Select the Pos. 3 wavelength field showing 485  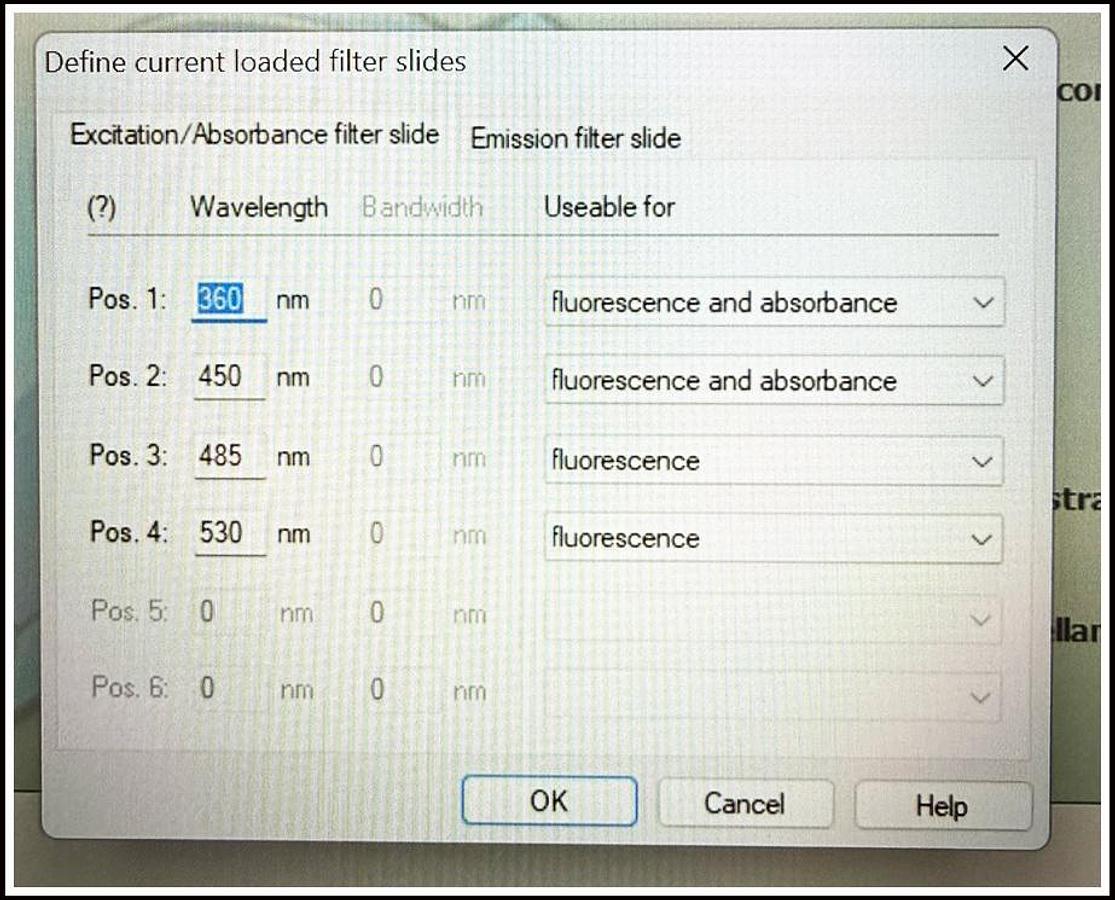228,456
